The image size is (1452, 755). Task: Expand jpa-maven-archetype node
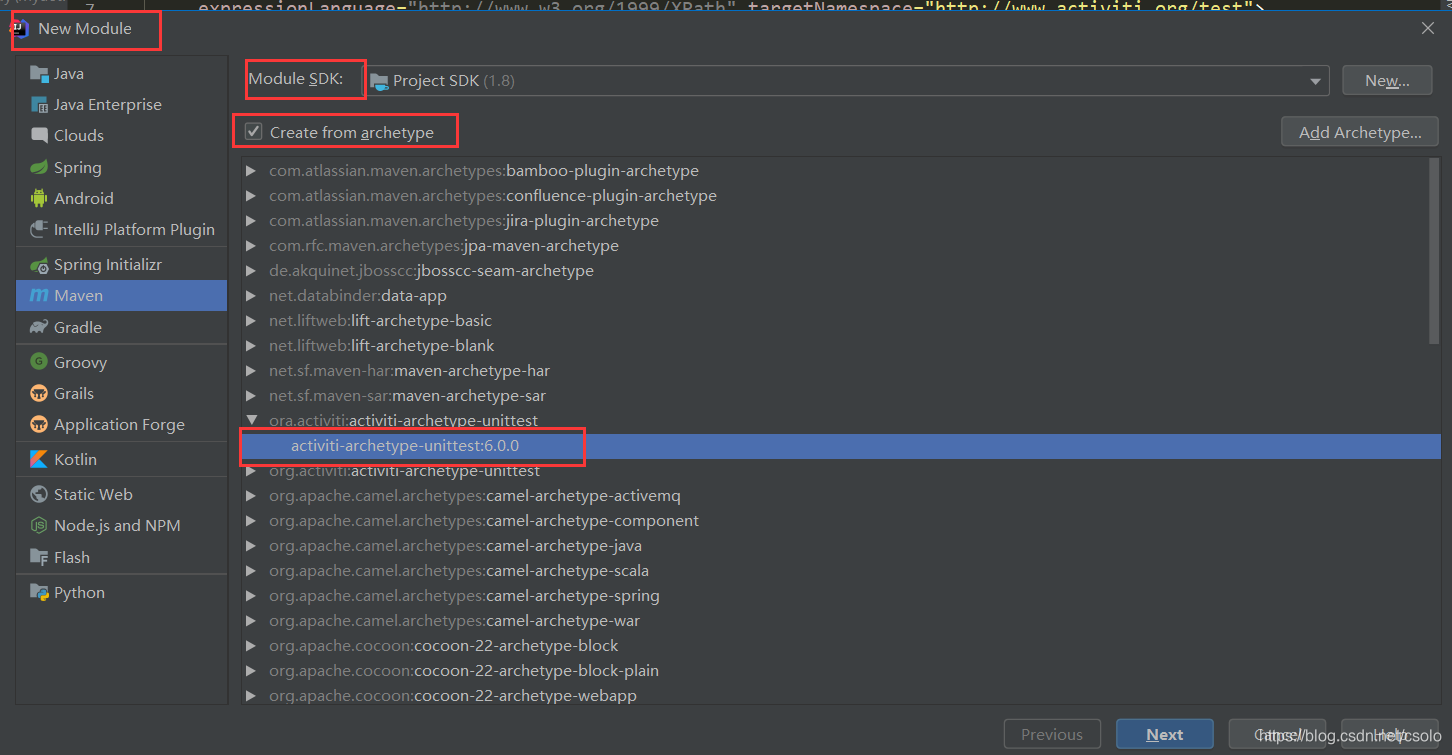point(251,246)
